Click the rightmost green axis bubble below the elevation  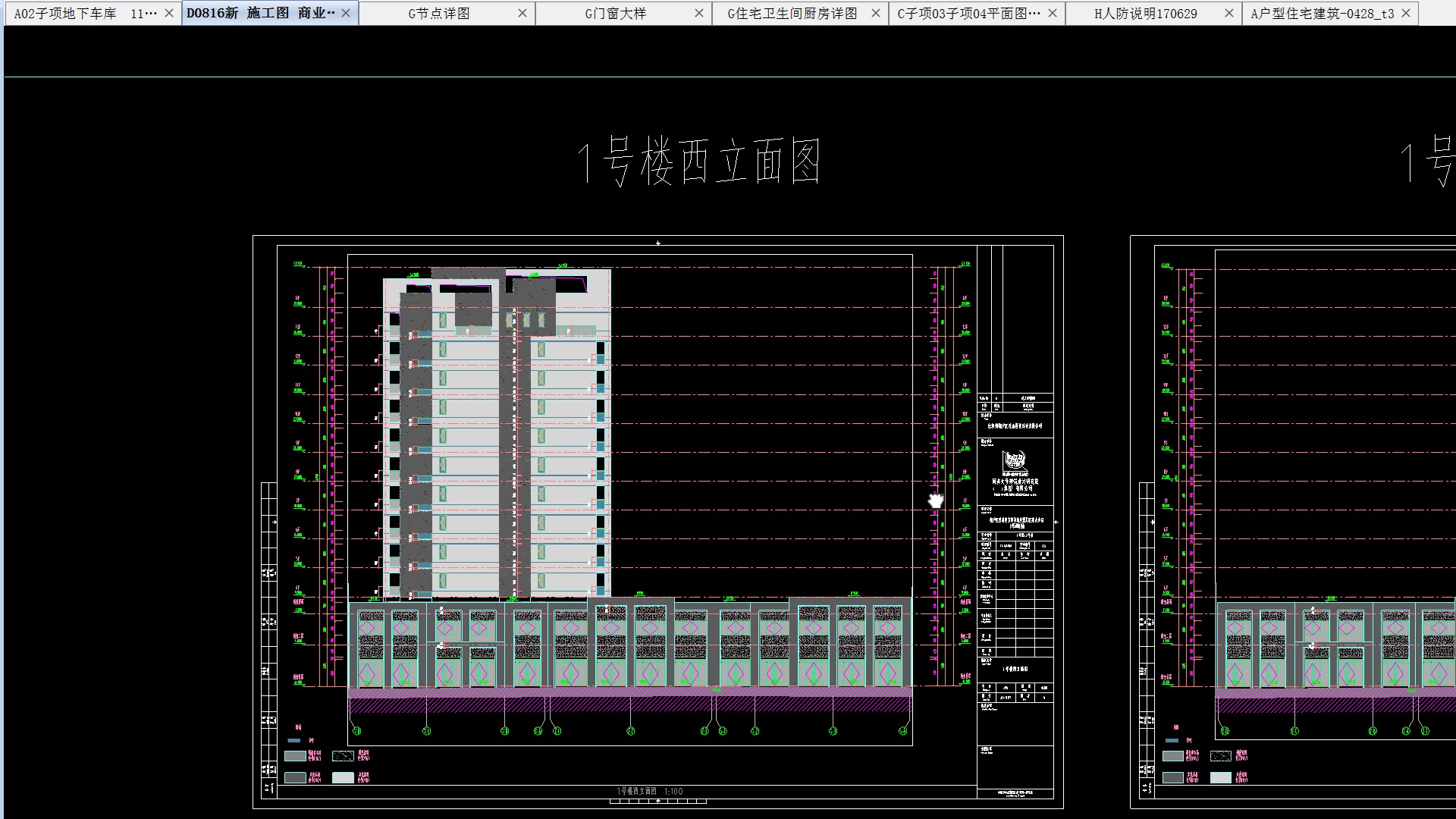tap(902, 731)
